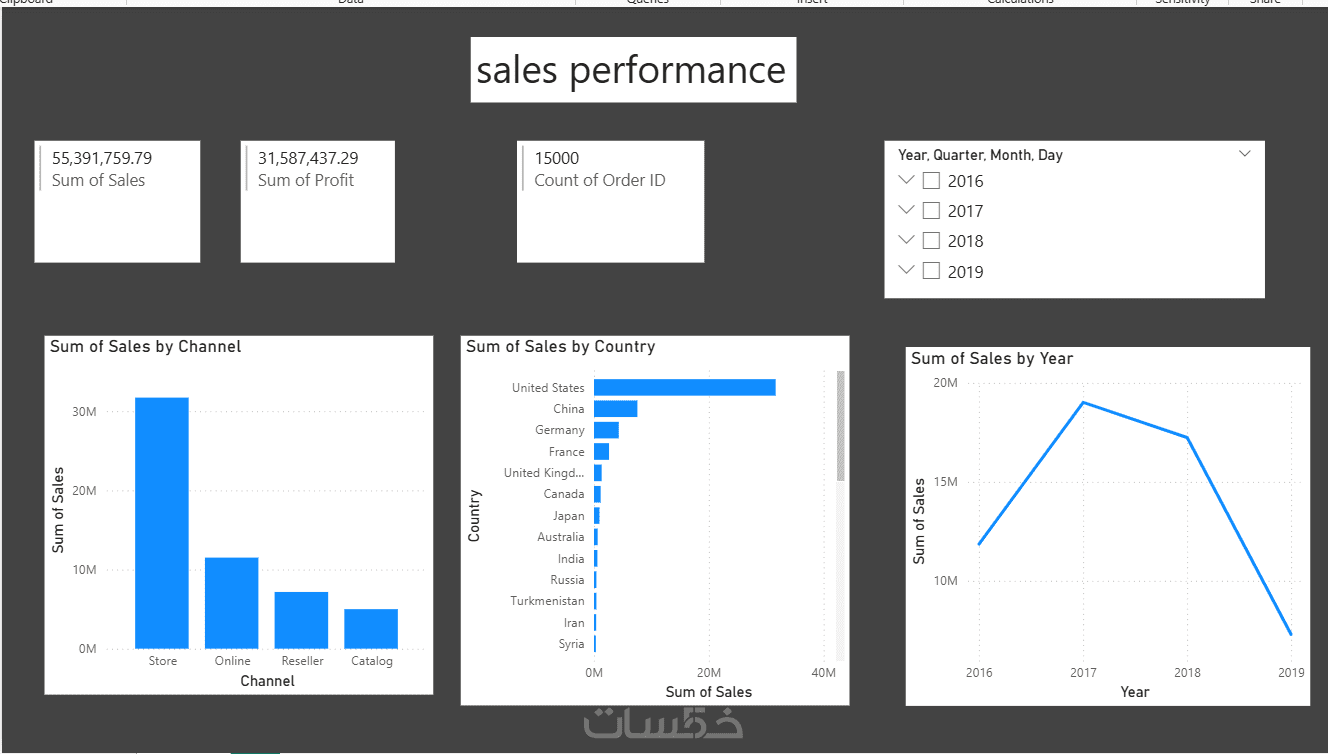The width and height of the screenshot is (1328, 754).
Task: Select the Germany sales bar
Action: (x=606, y=430)
